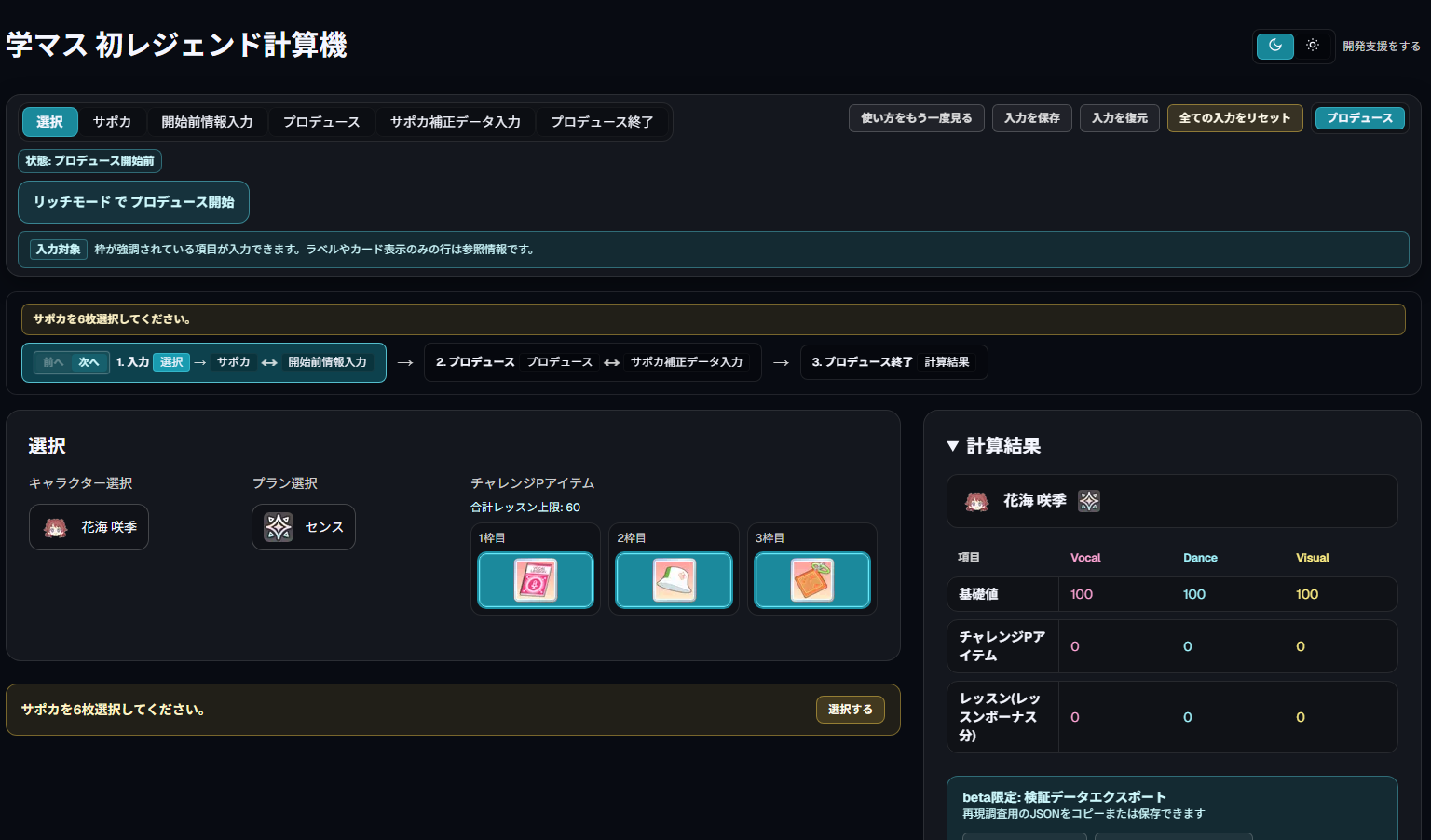Switch to light mode via sun icon
1431x840 pixels.
[1313, 46]
